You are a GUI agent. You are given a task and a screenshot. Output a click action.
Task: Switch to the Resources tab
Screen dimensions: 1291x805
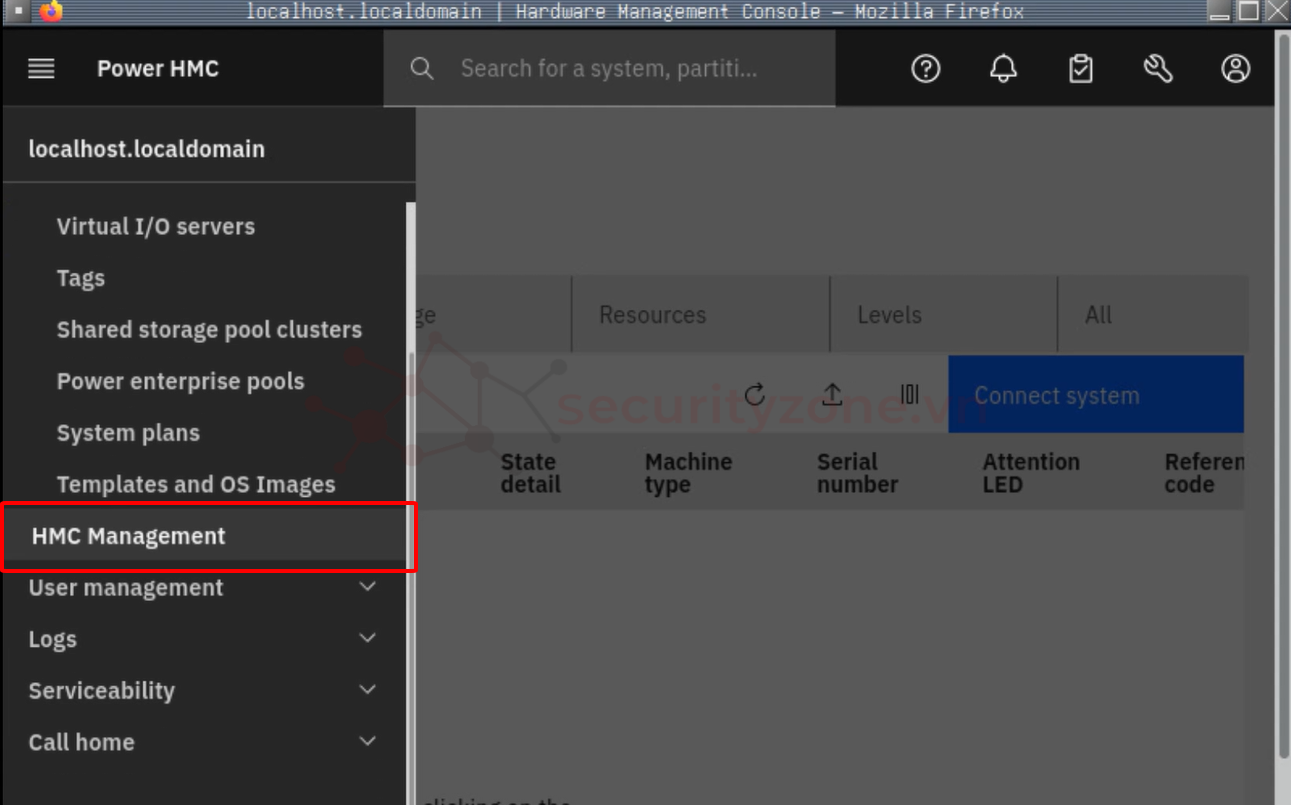[x=700, y=315]
